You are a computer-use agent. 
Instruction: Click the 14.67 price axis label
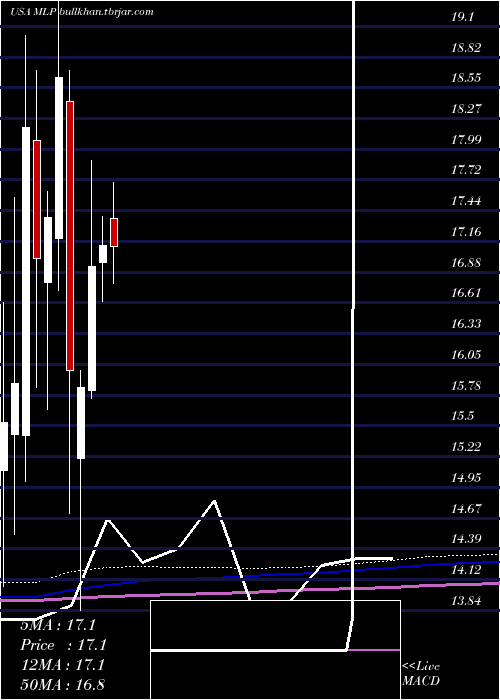(466, 508)
